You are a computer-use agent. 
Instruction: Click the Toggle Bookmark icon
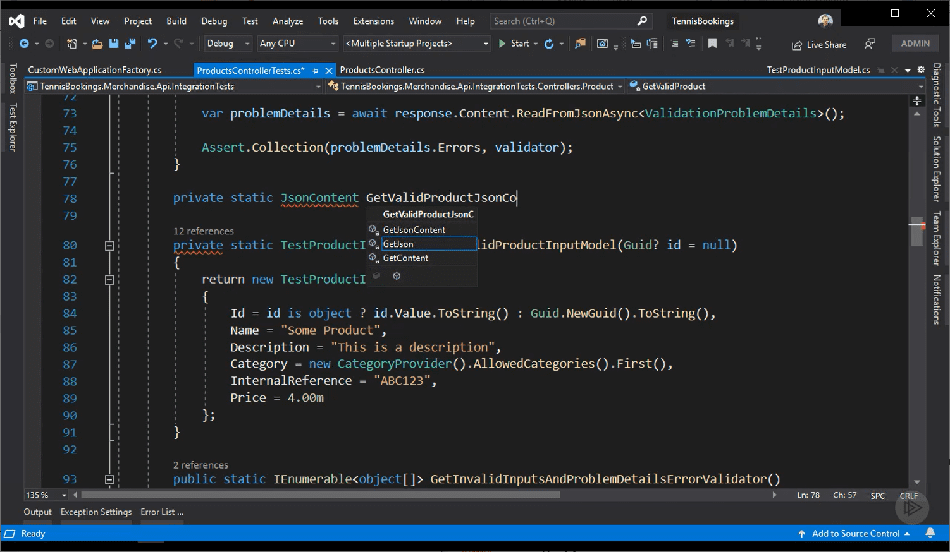712,44
